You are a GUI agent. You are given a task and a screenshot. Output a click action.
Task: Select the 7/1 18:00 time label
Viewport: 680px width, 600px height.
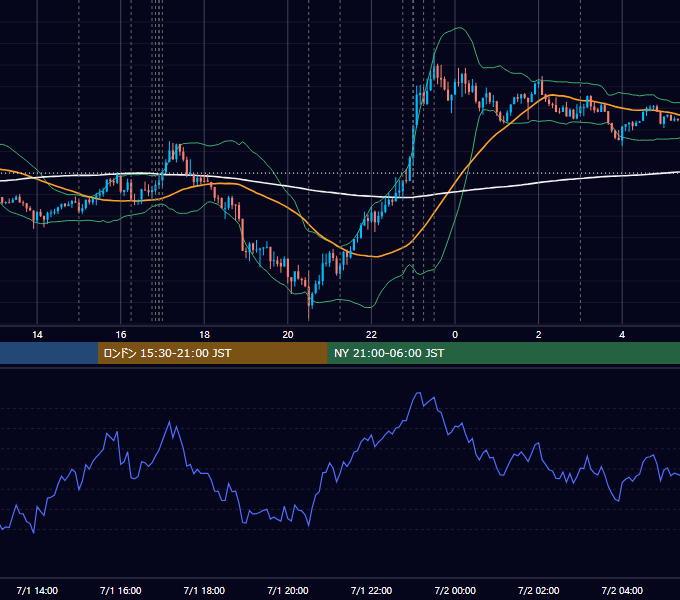[x=204, y=590]
